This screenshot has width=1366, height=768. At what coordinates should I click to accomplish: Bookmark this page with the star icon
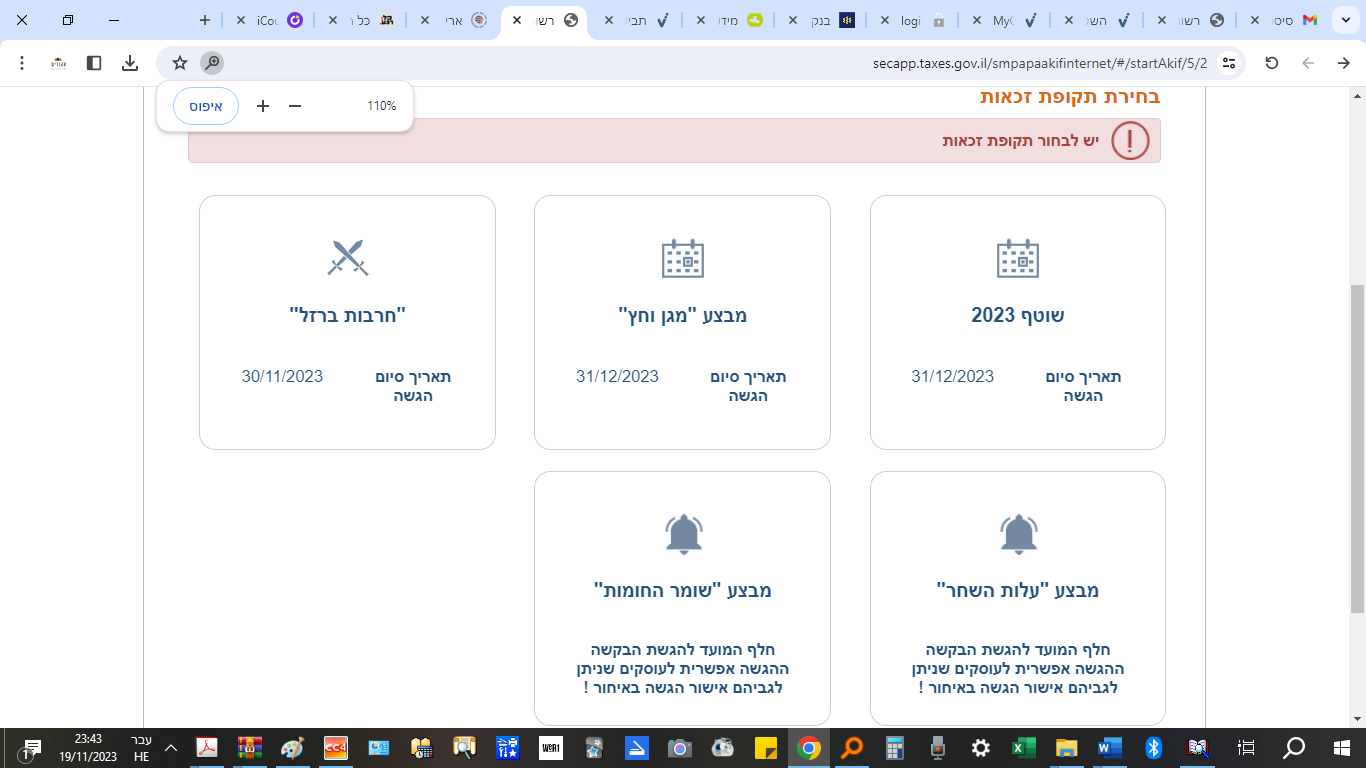pyautogui.click(x=180, y=63)
